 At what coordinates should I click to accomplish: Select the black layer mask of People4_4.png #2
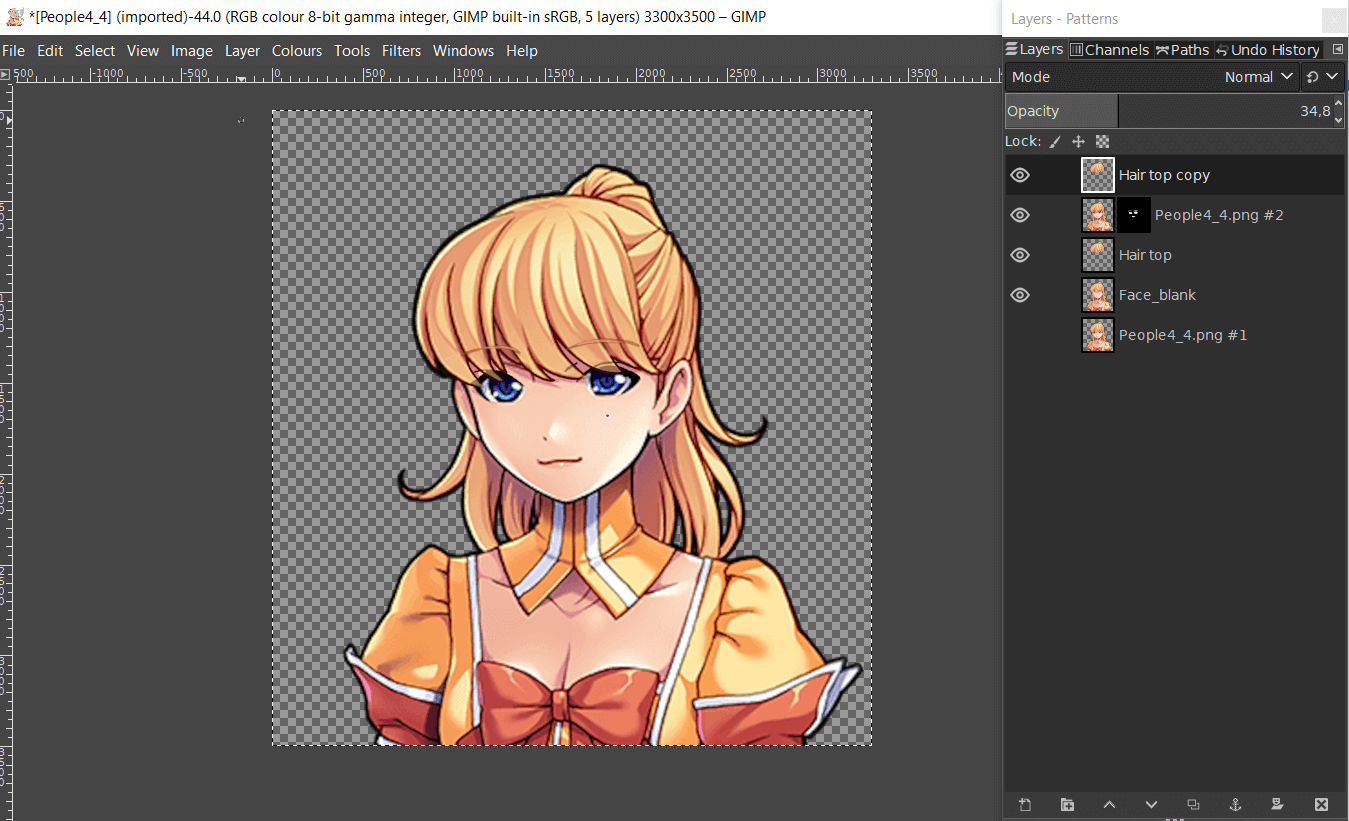click(x=1134, y=215)
